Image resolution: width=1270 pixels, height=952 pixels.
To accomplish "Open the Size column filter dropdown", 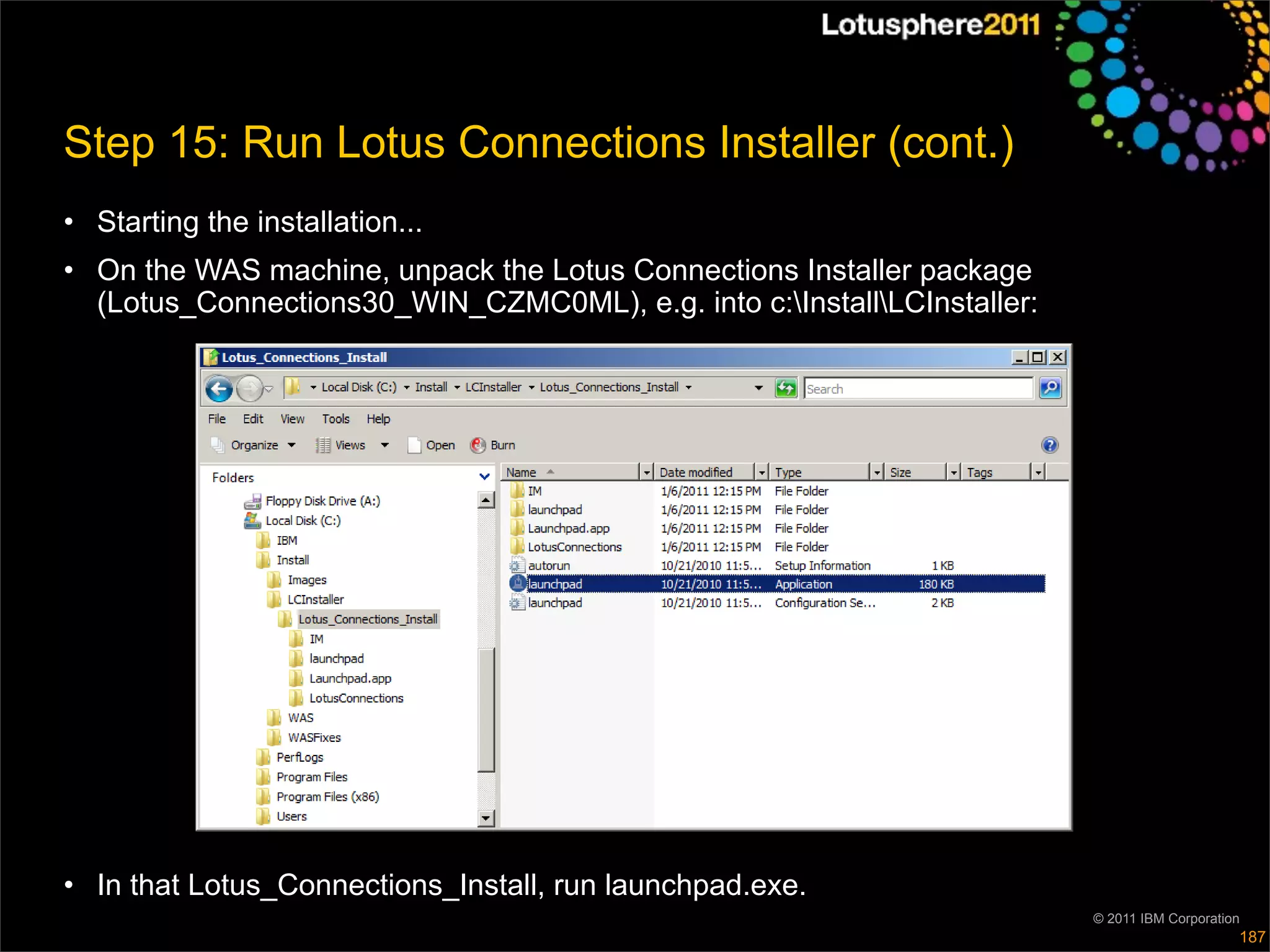I will pos(954,472).
